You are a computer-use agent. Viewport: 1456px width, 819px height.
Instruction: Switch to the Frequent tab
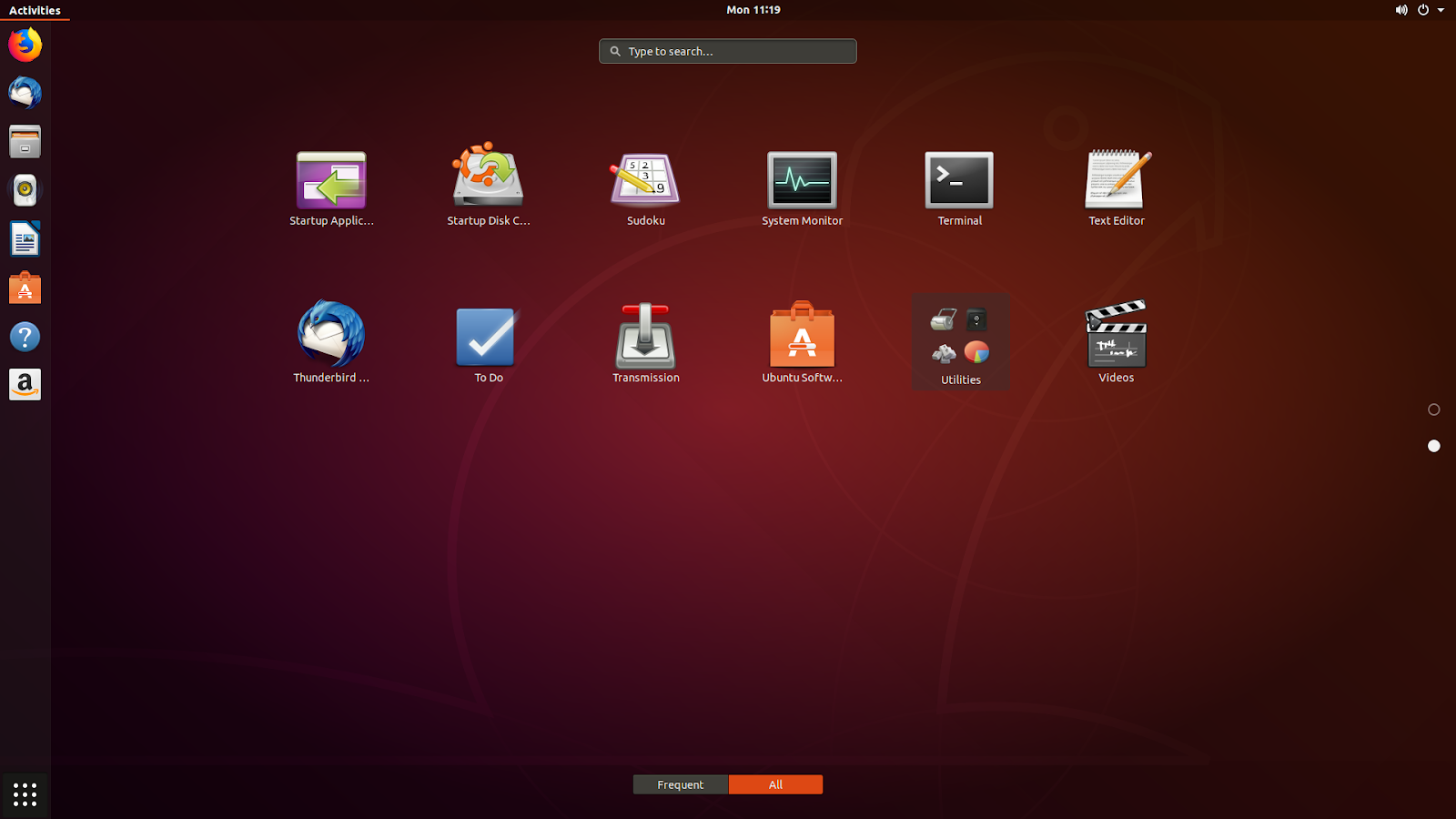(x=681, y=784)
